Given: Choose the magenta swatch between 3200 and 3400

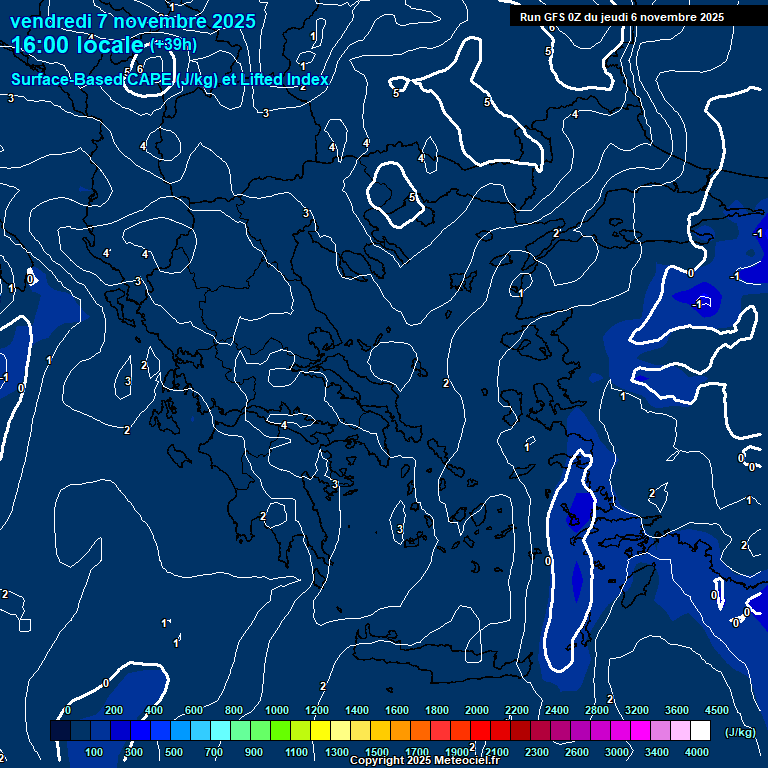Looking at the screenshot, I should (640, 730).
